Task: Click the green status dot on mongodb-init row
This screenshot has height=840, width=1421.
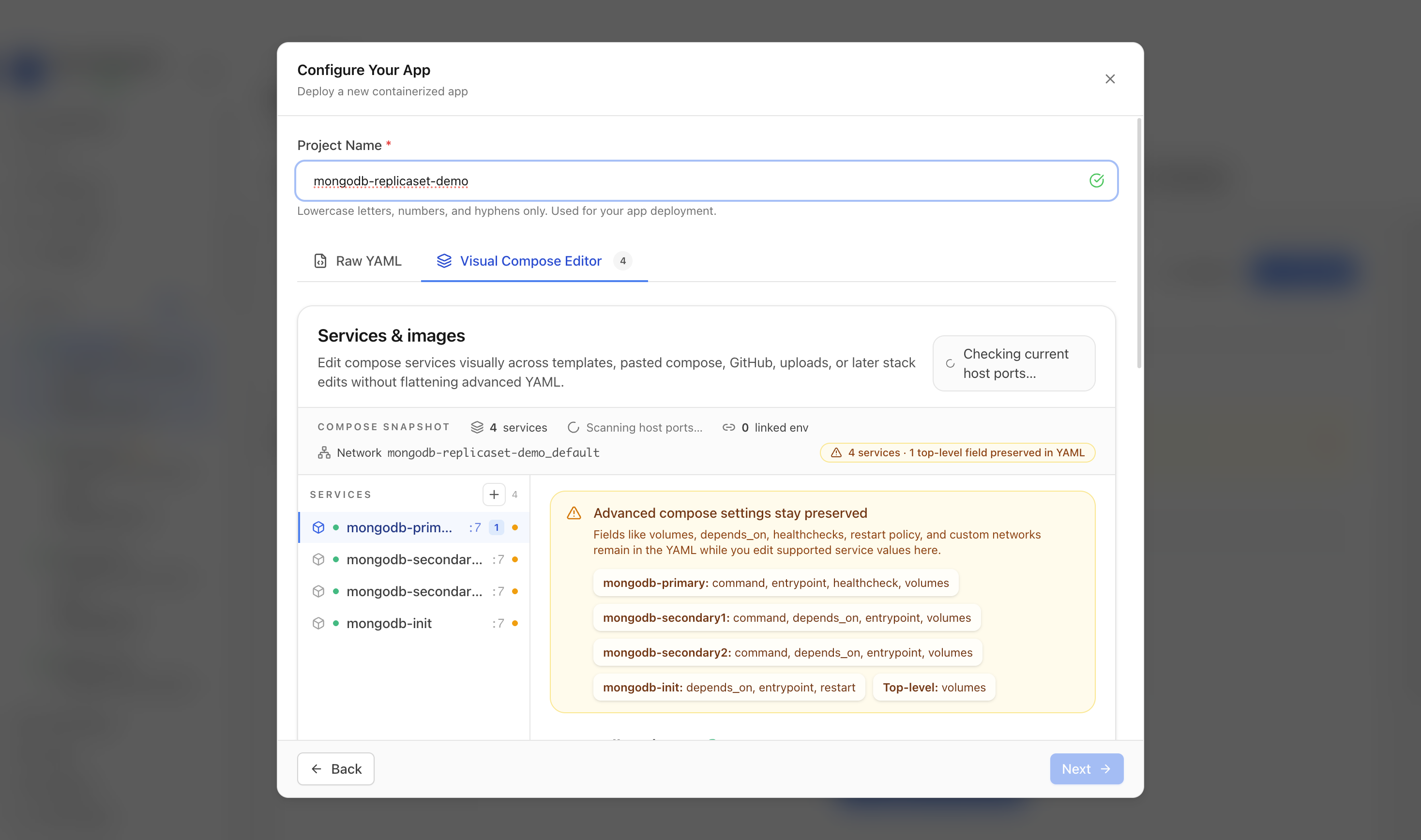Action: [x=336, y=623]
